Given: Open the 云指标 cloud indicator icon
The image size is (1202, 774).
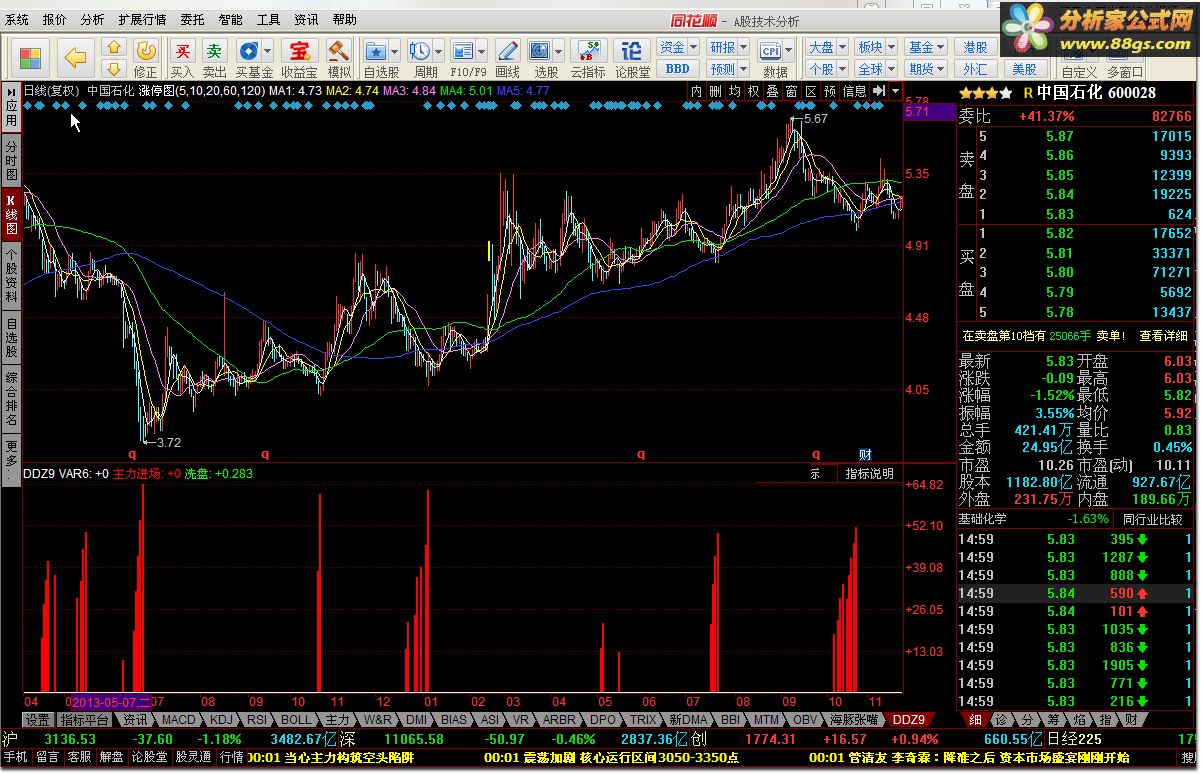Looking at the screenshot, I should [588, 58].
